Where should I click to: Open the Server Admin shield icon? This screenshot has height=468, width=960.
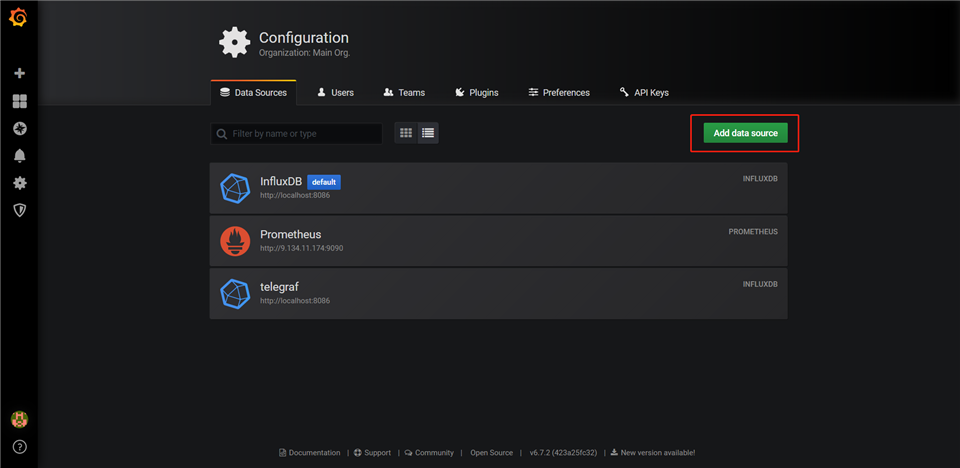point(20,210)
